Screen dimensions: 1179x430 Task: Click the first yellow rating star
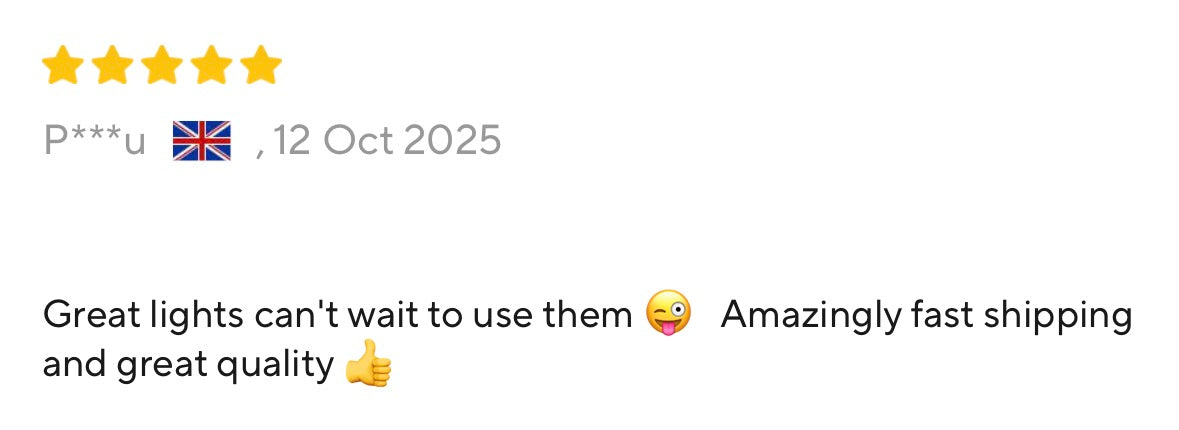tap(62, 65)
